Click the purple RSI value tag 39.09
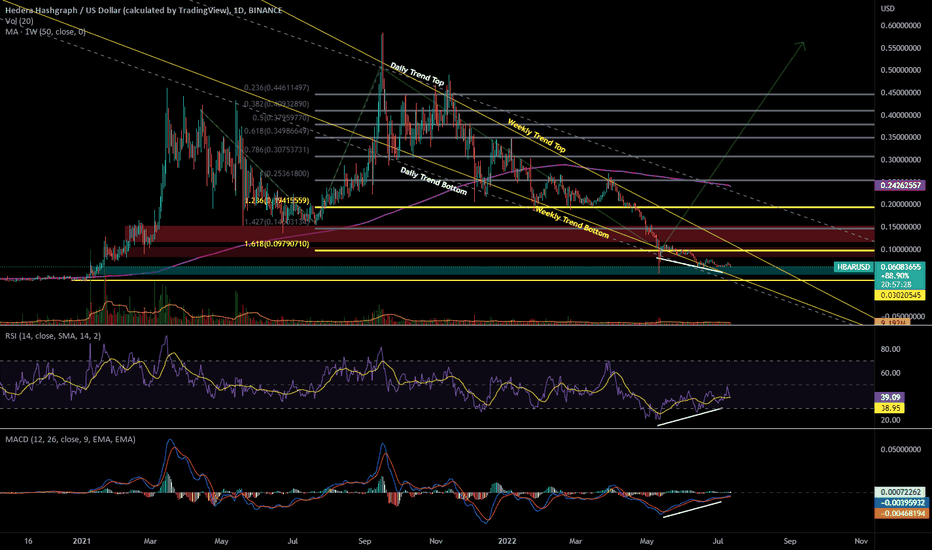 [889, 397]
